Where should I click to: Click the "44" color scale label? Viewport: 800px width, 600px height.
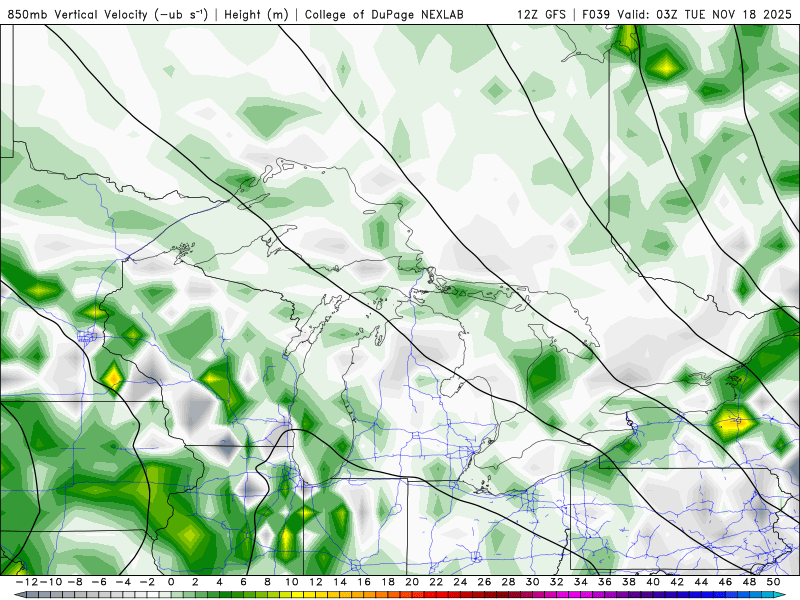tap(702, 582)
